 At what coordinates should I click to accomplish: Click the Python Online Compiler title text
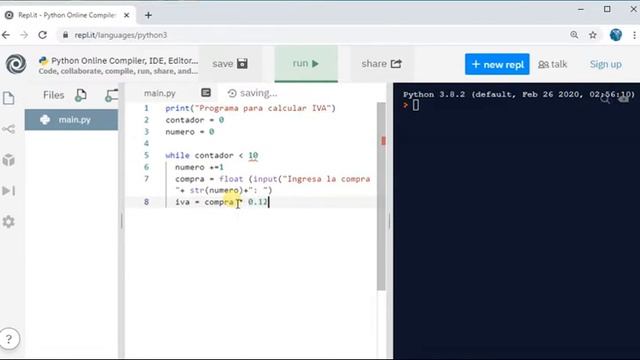(124, 61)
